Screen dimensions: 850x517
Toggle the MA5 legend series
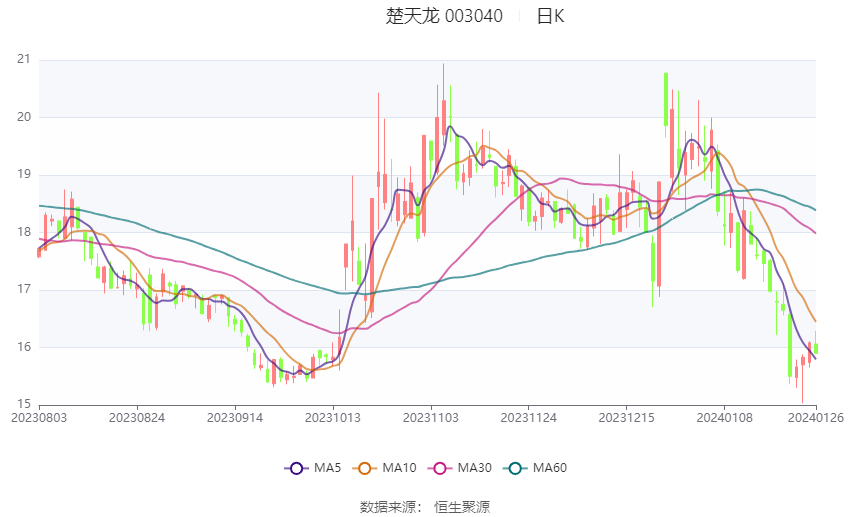pos(313,468)
